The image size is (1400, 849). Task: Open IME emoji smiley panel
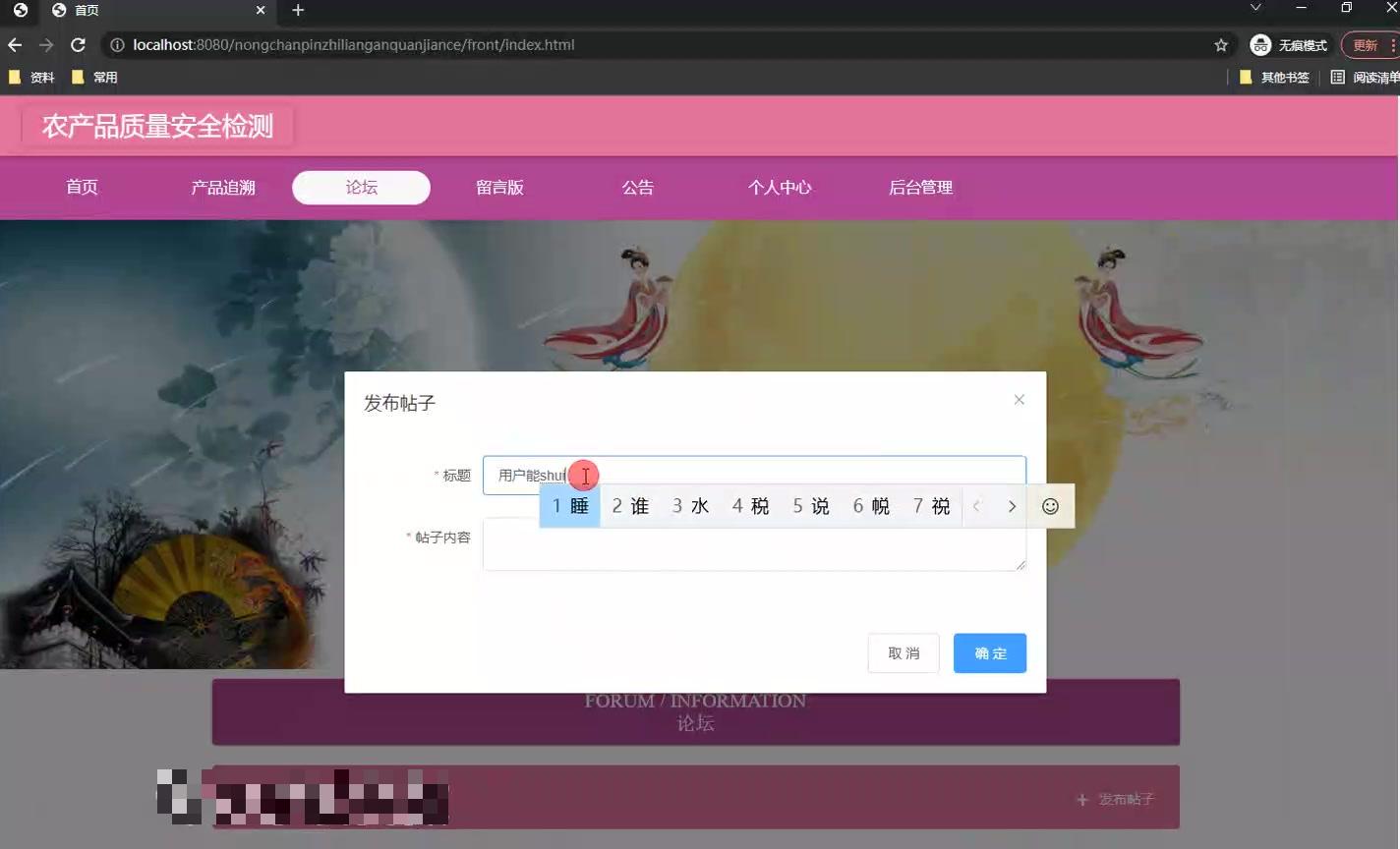coord(1050,506)
